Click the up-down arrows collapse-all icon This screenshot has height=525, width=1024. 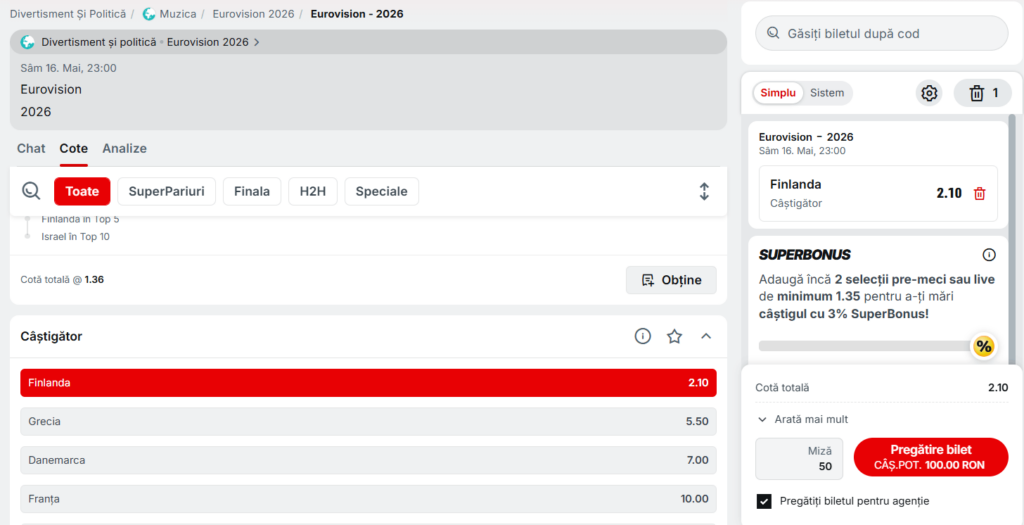(x=704, y=191)
